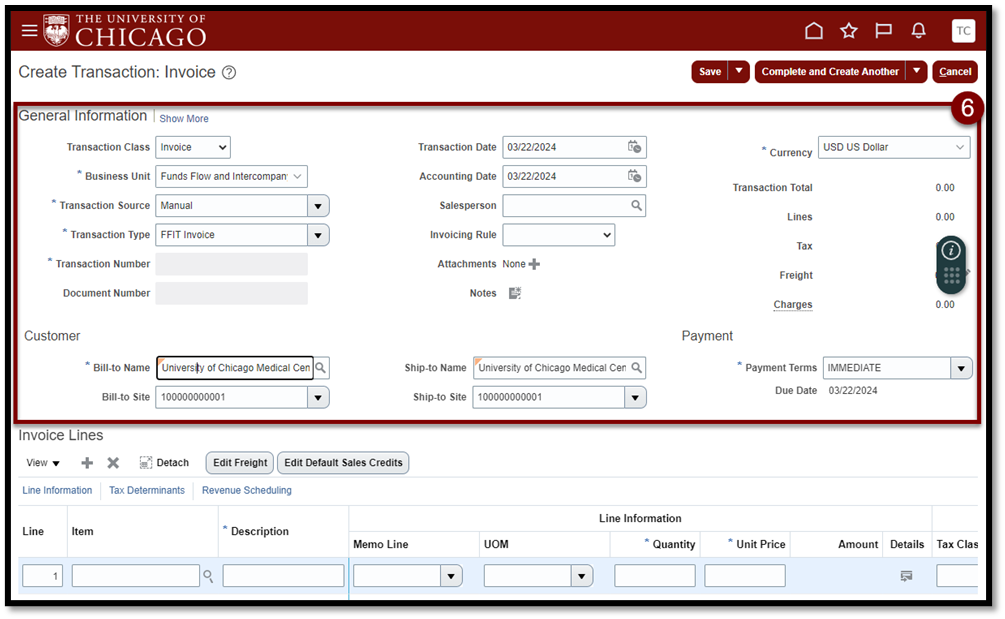Expand the Transaction Source dropdown arrow

pos(318,206)
